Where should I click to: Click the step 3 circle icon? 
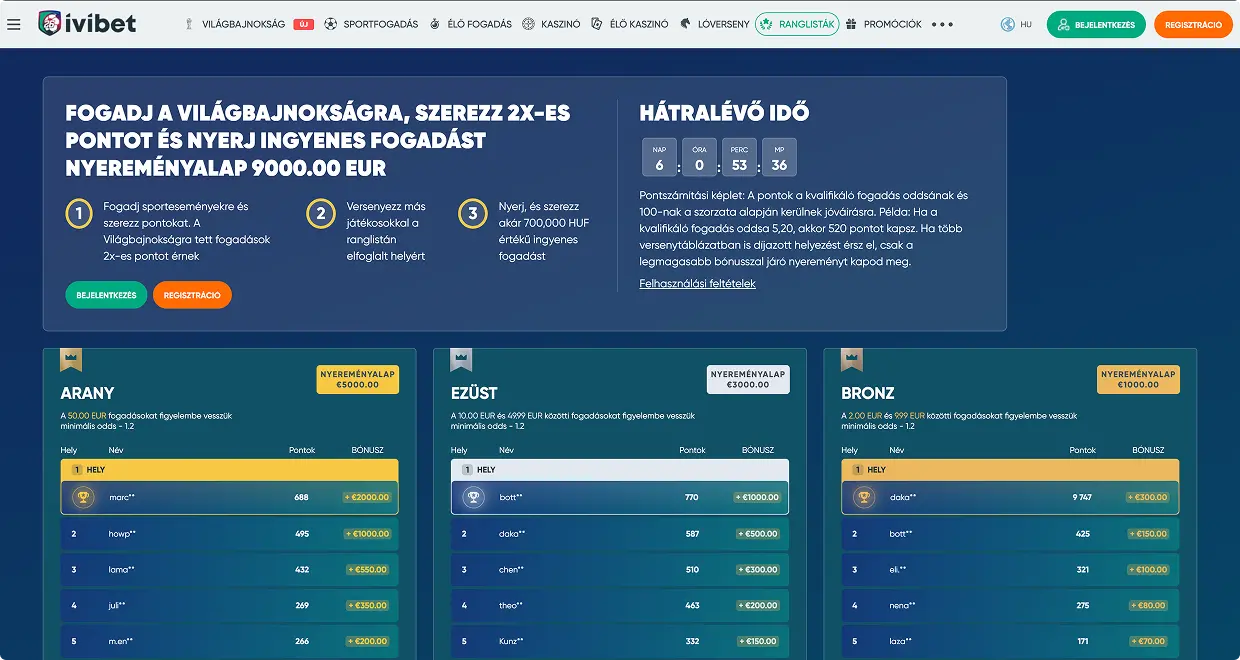(x=473, y=214)
